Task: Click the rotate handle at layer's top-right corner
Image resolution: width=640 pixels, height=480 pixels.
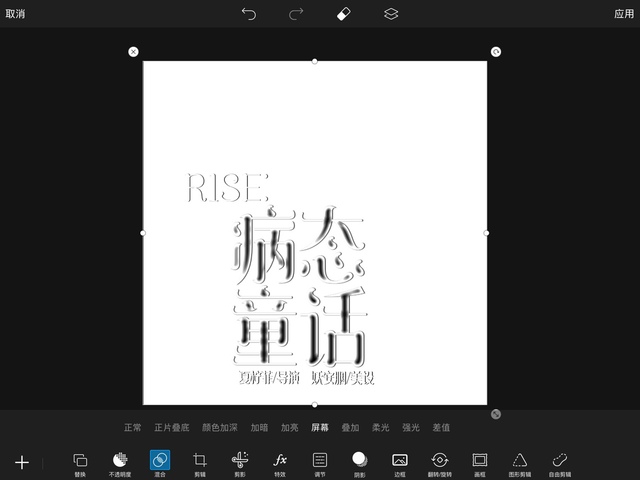Action: click(x=496, y=52)
